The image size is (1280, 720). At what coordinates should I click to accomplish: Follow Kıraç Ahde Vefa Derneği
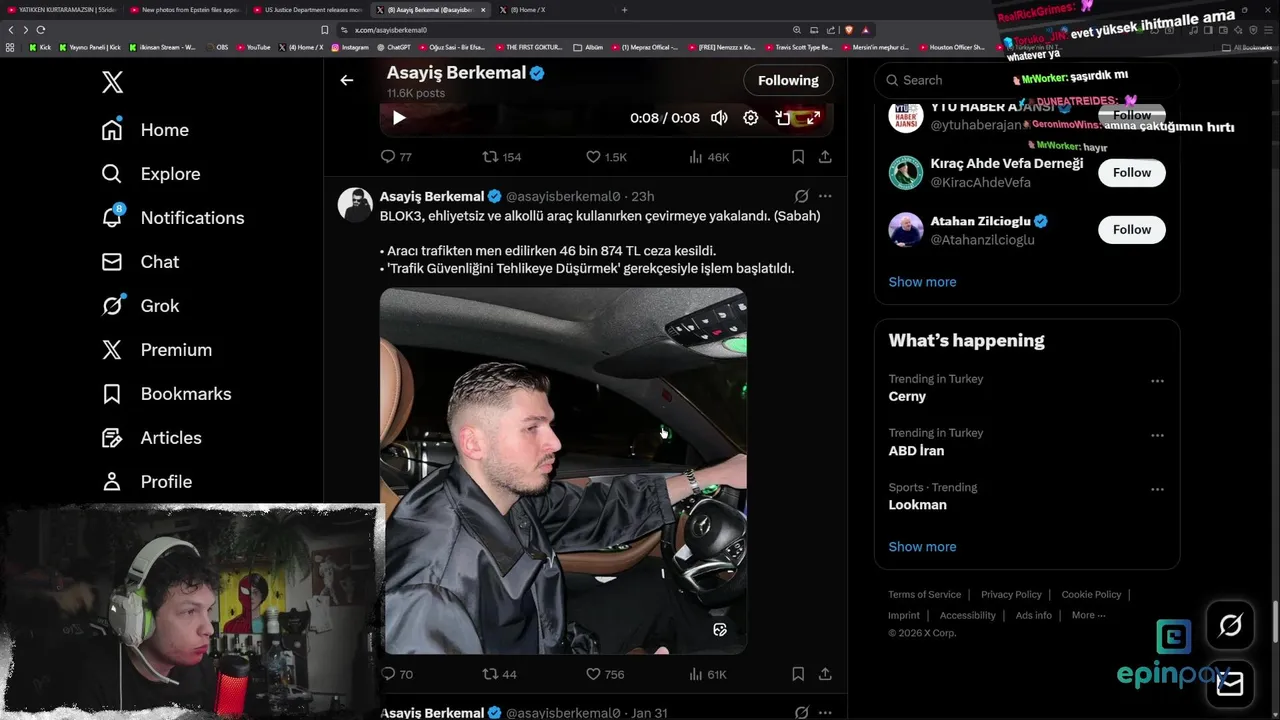coord(1132,173)
